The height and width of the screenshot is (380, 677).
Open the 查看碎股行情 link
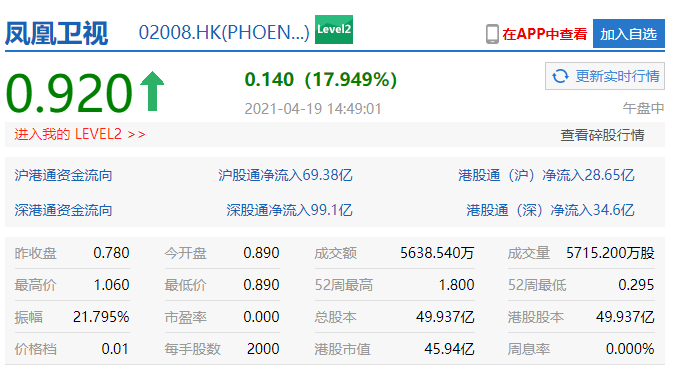point(602,135)
